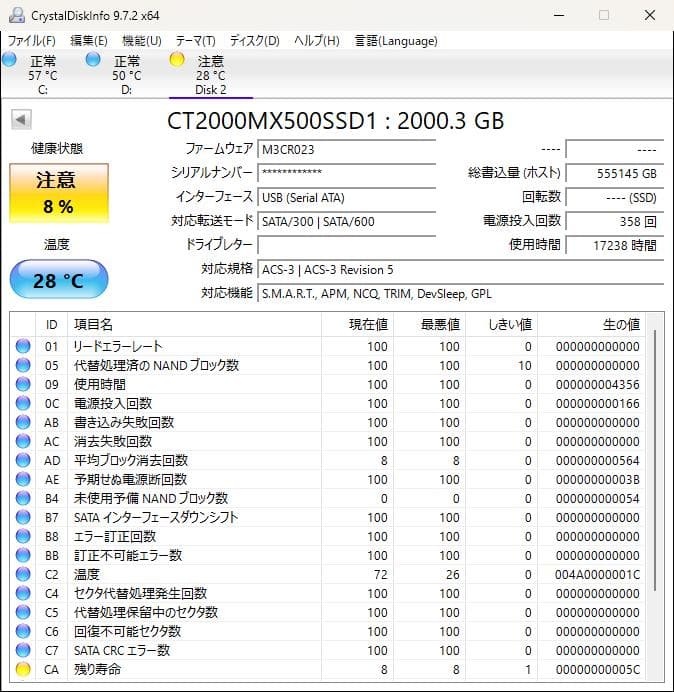Click the しきい値 column header
This screenshot has width=674, height=692.
[501, 325]
